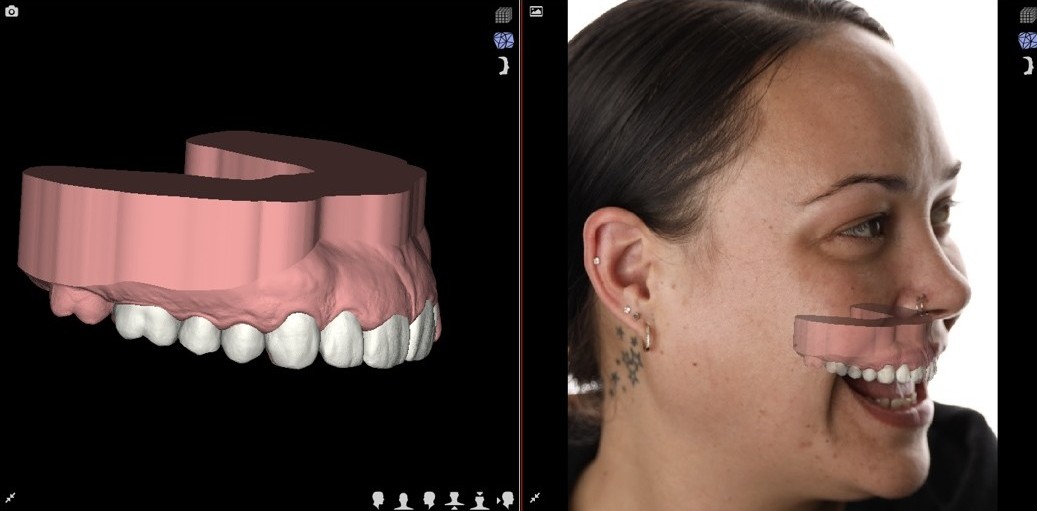Switch to view from below the head

pos(454,500)
